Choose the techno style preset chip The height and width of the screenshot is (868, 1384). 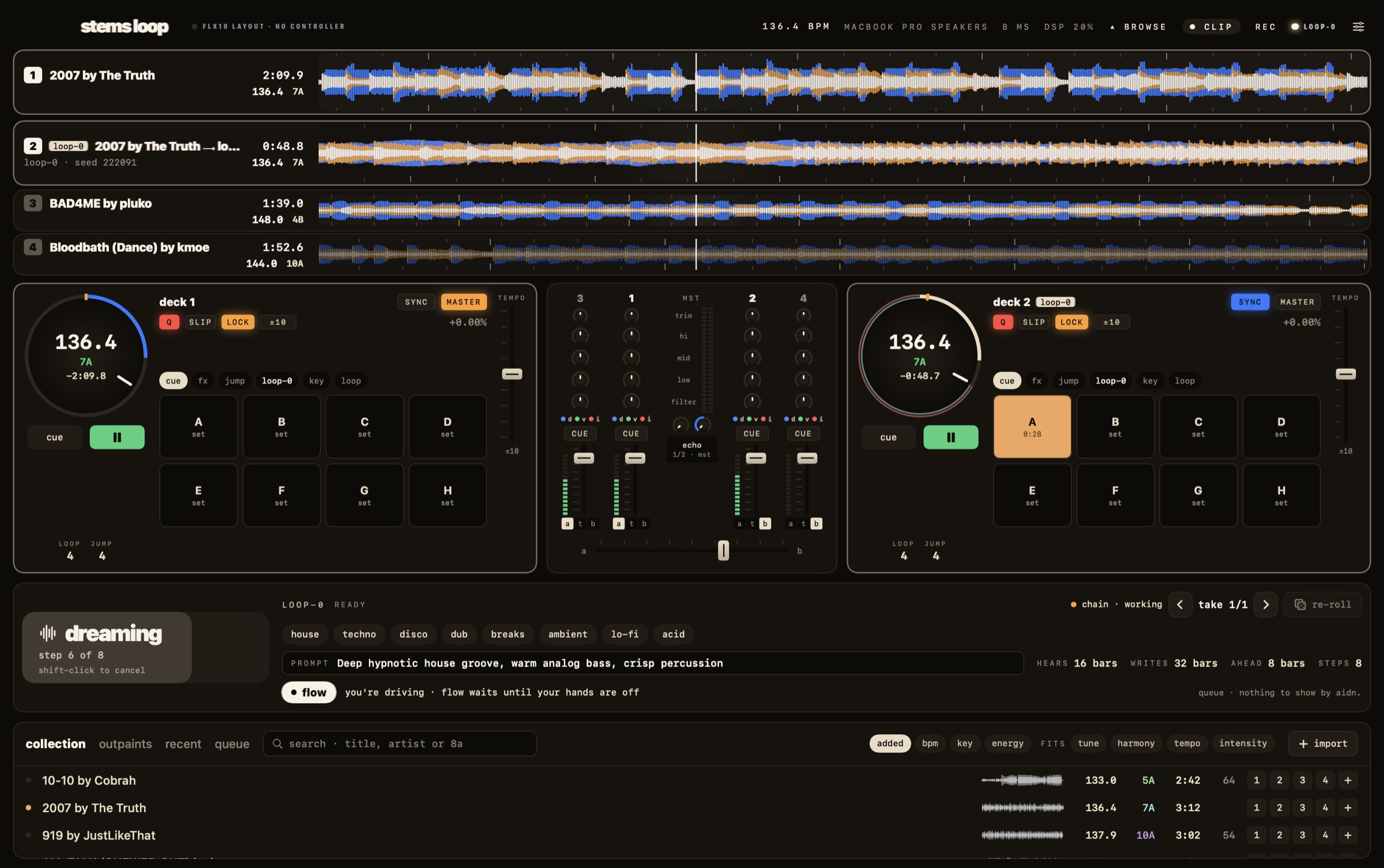pyautogui.click(x=359, y=634)
